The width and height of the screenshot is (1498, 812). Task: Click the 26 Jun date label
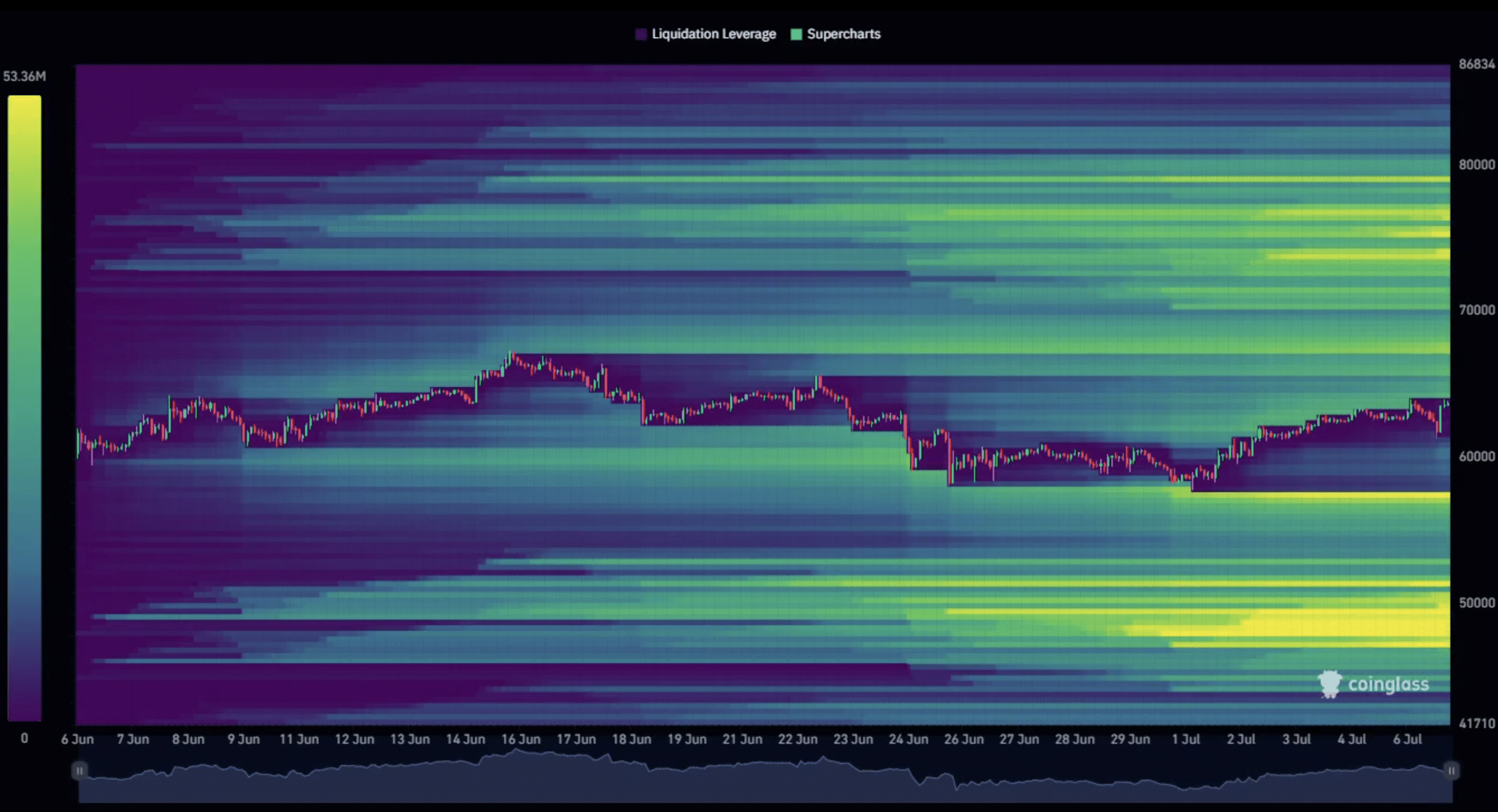(964, 739)
